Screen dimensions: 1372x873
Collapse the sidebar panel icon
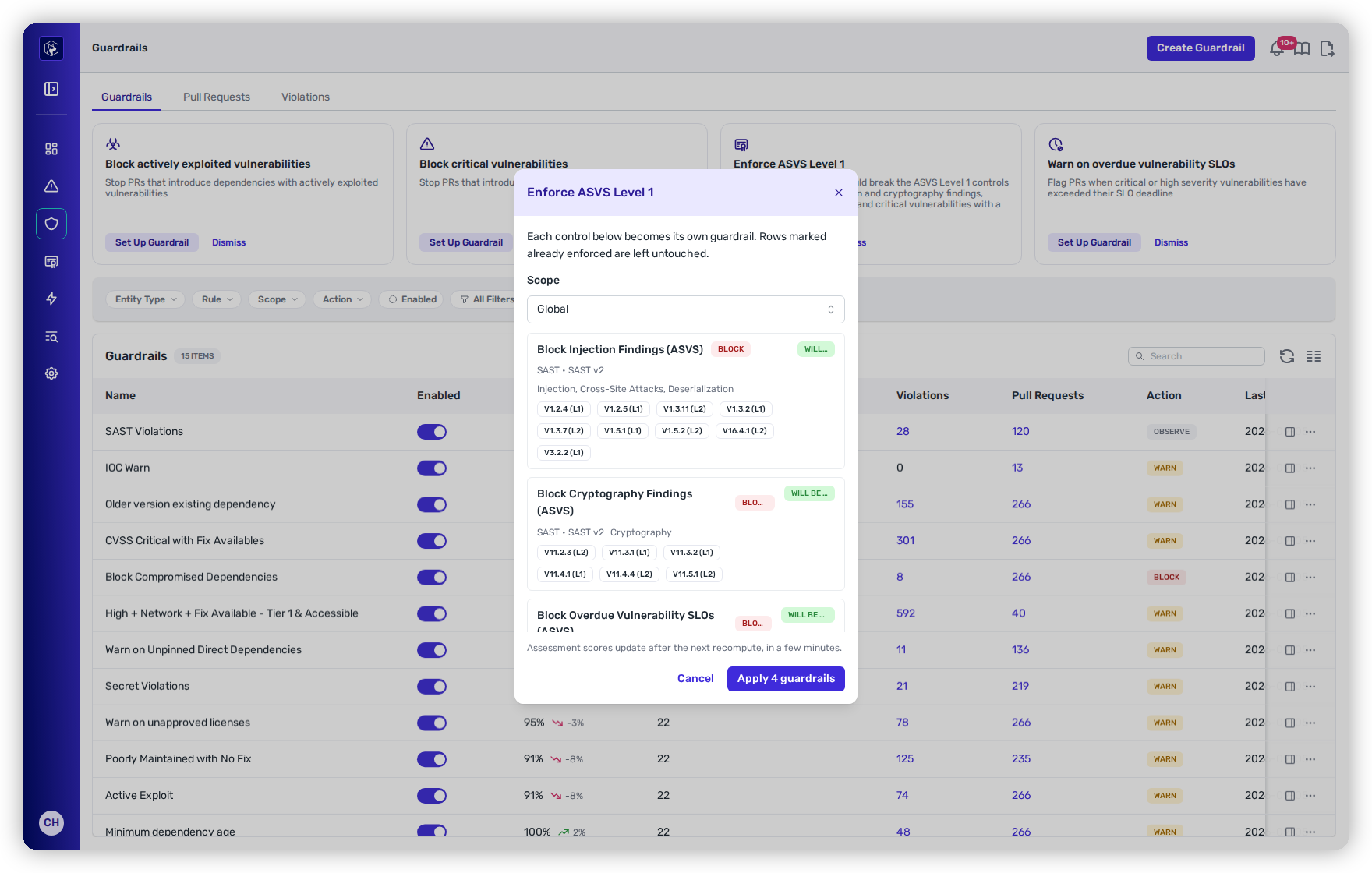[51, 89]
